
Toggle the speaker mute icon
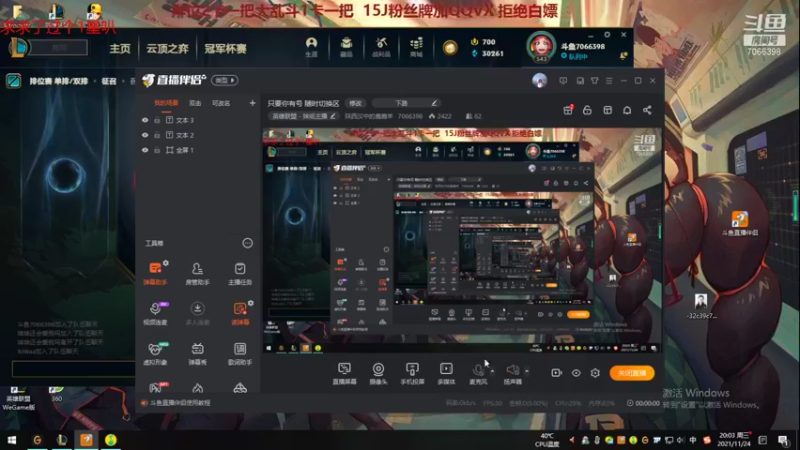(x=512, y=369)
